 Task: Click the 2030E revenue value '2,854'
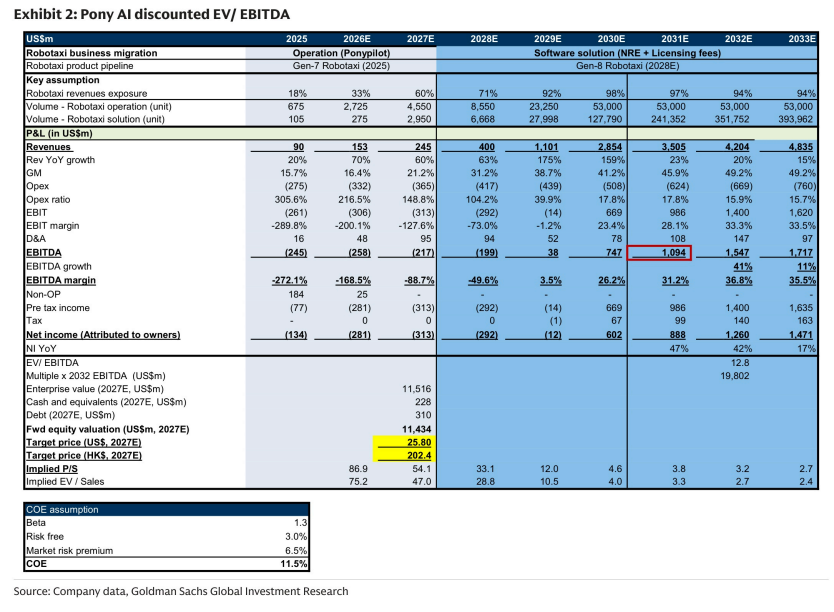610,147
